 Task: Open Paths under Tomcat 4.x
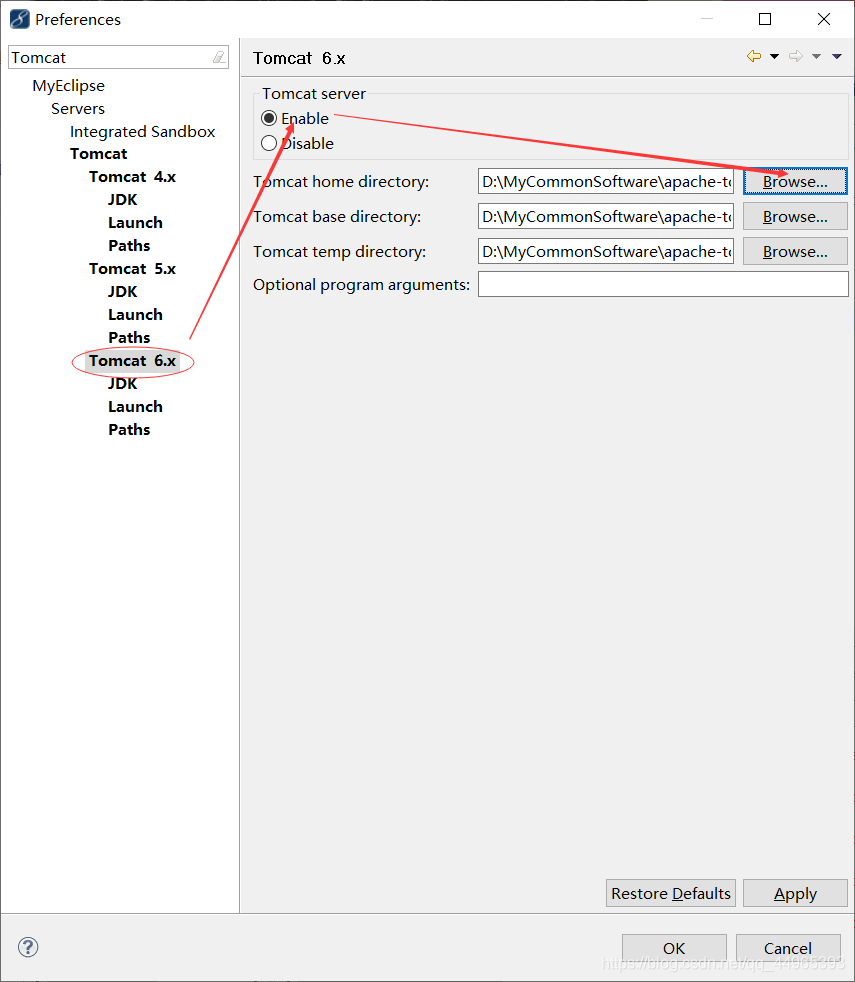point(129,246)
